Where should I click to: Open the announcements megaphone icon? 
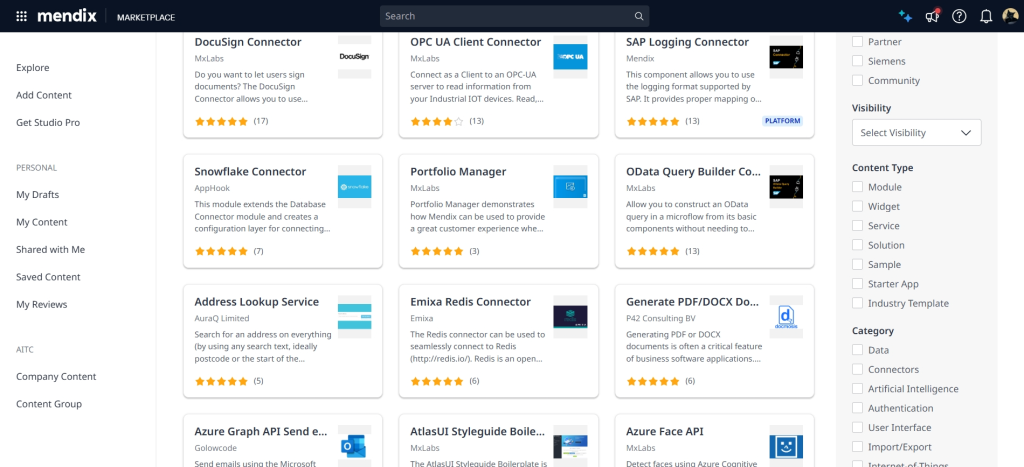(932, 16)
